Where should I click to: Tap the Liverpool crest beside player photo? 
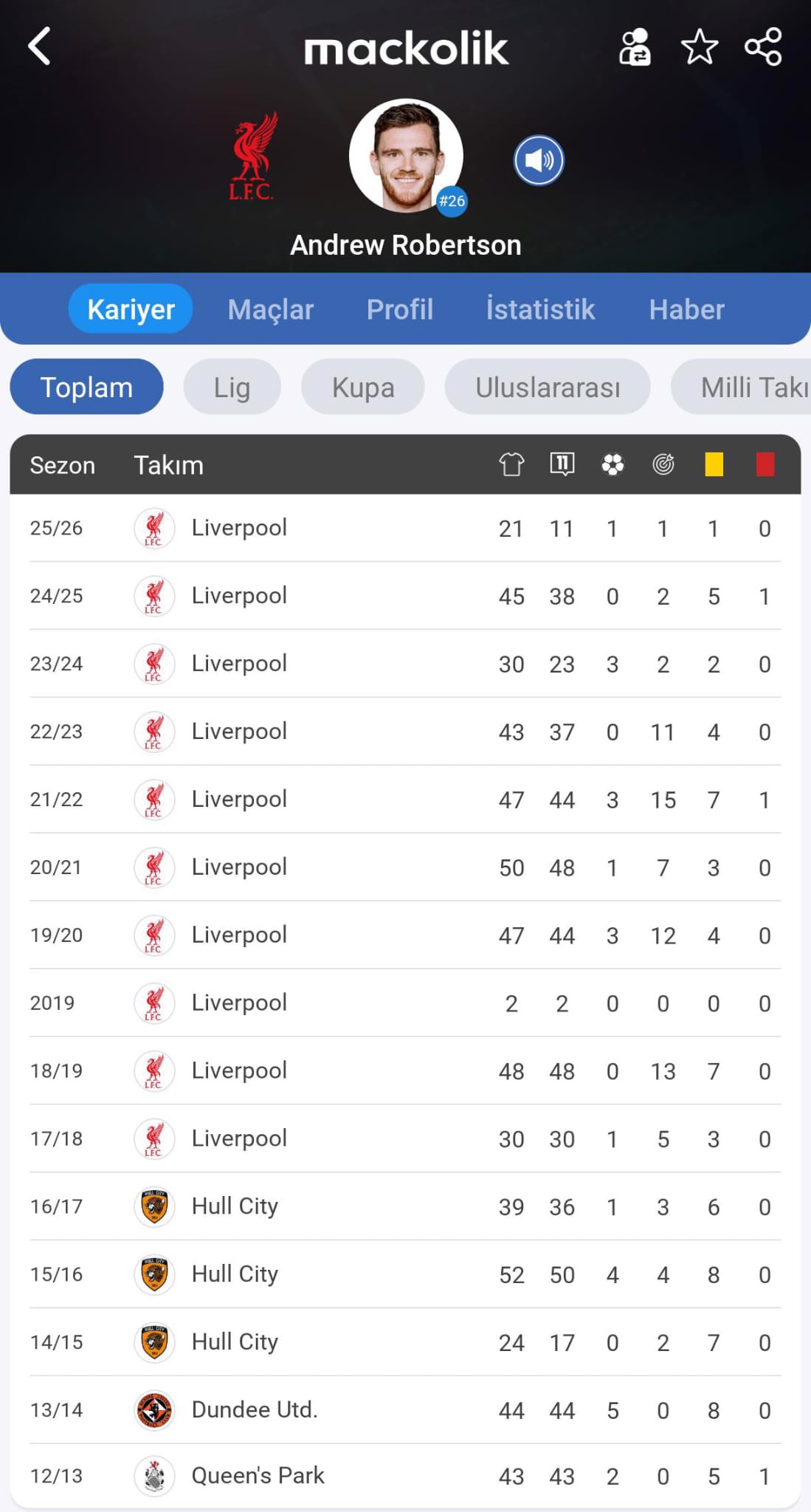coord(252,157)
